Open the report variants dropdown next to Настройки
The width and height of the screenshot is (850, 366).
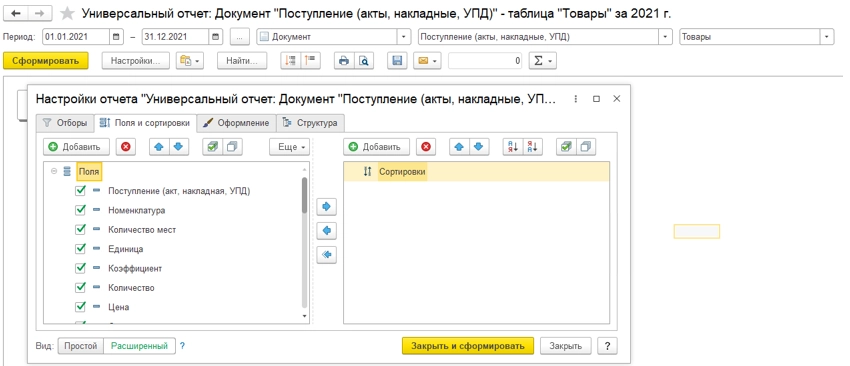[189, 61]
